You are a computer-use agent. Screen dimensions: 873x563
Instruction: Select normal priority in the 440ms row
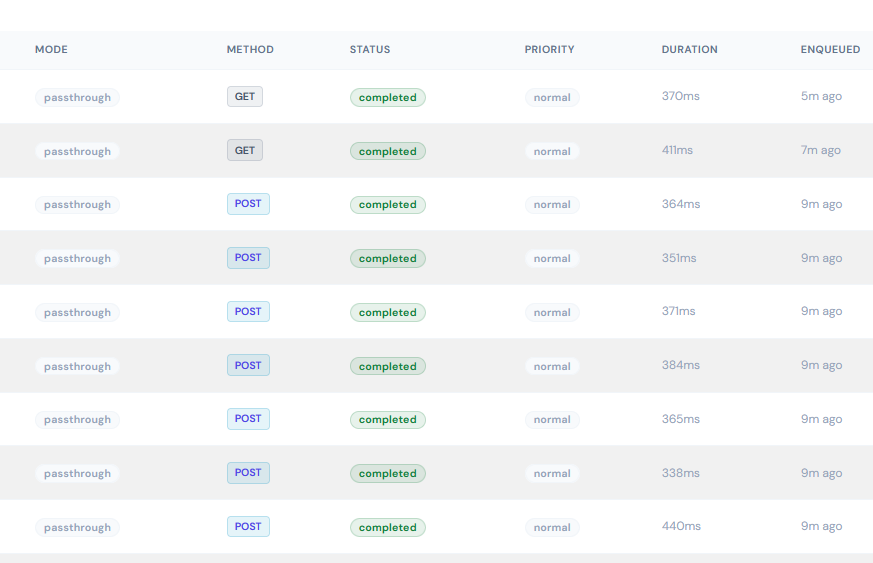(x=552, y=527)
